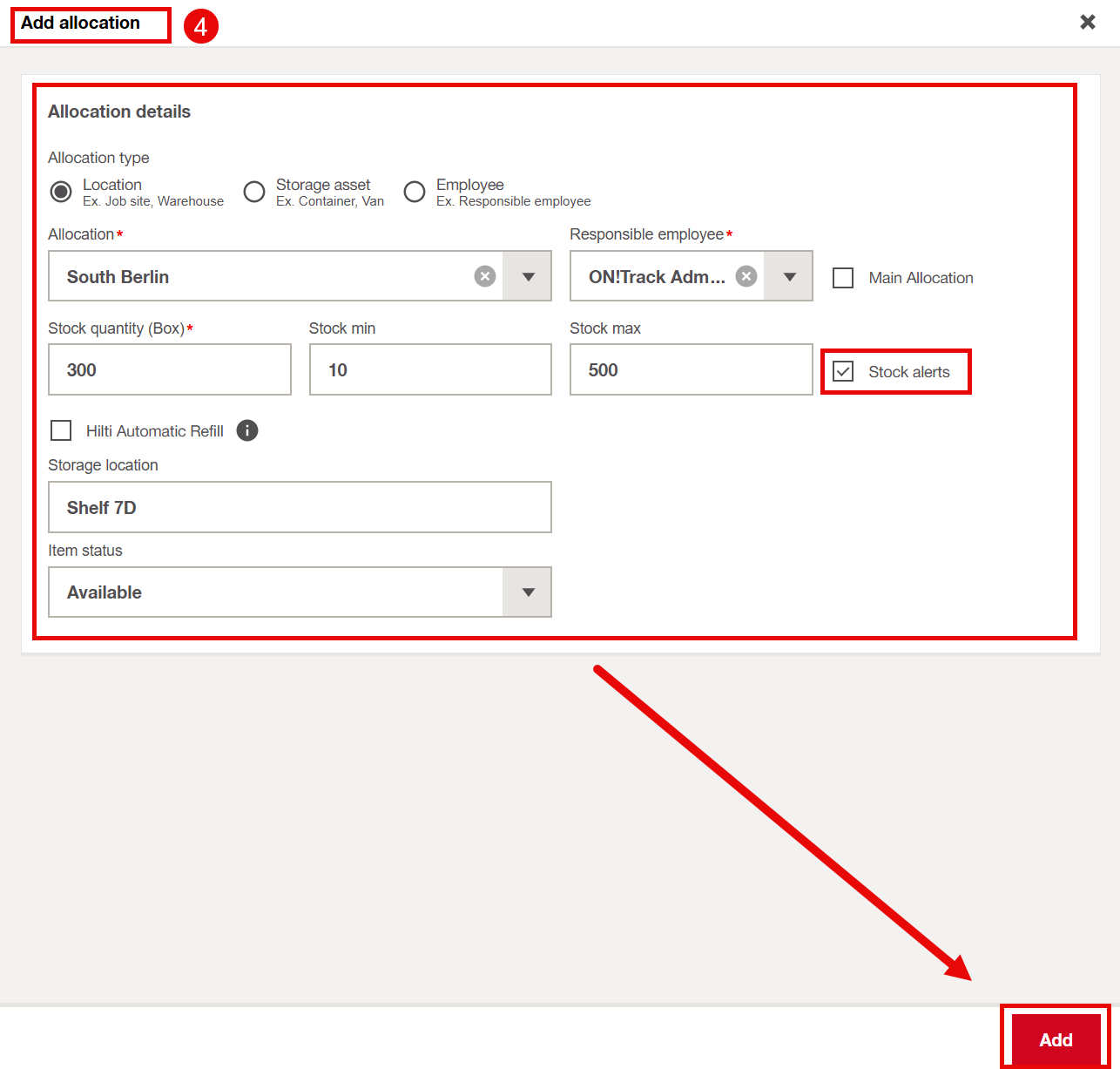Click the Storage location field
Image resolution: width=1120 pixels, height=1069 pixels.
[x=300, y=507]
